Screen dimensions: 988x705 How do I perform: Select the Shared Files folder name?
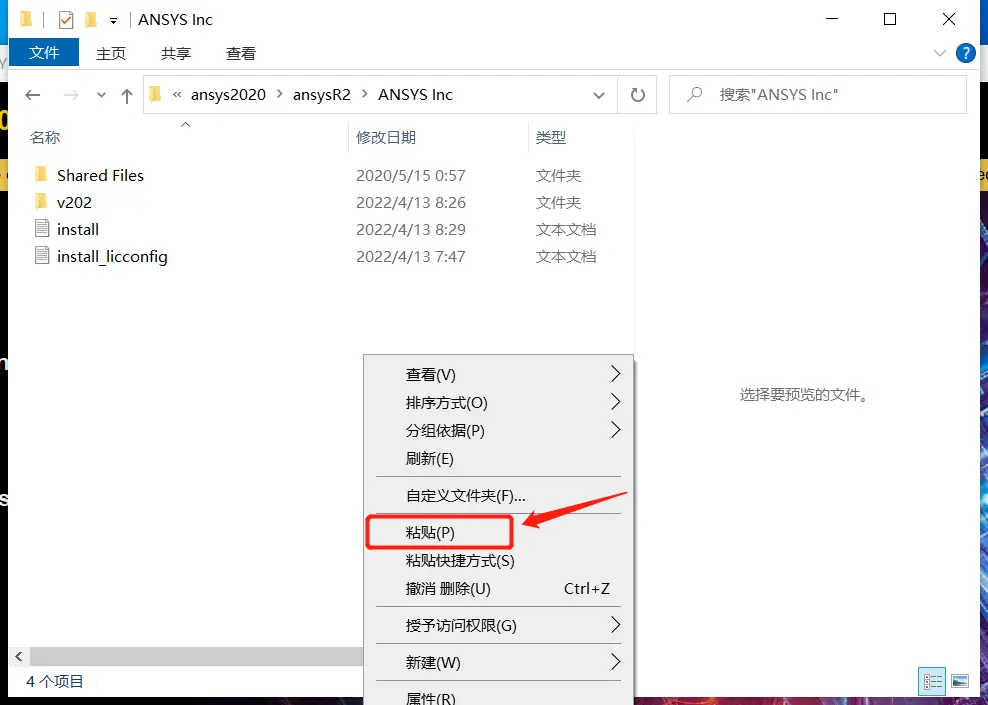point(100,175)
